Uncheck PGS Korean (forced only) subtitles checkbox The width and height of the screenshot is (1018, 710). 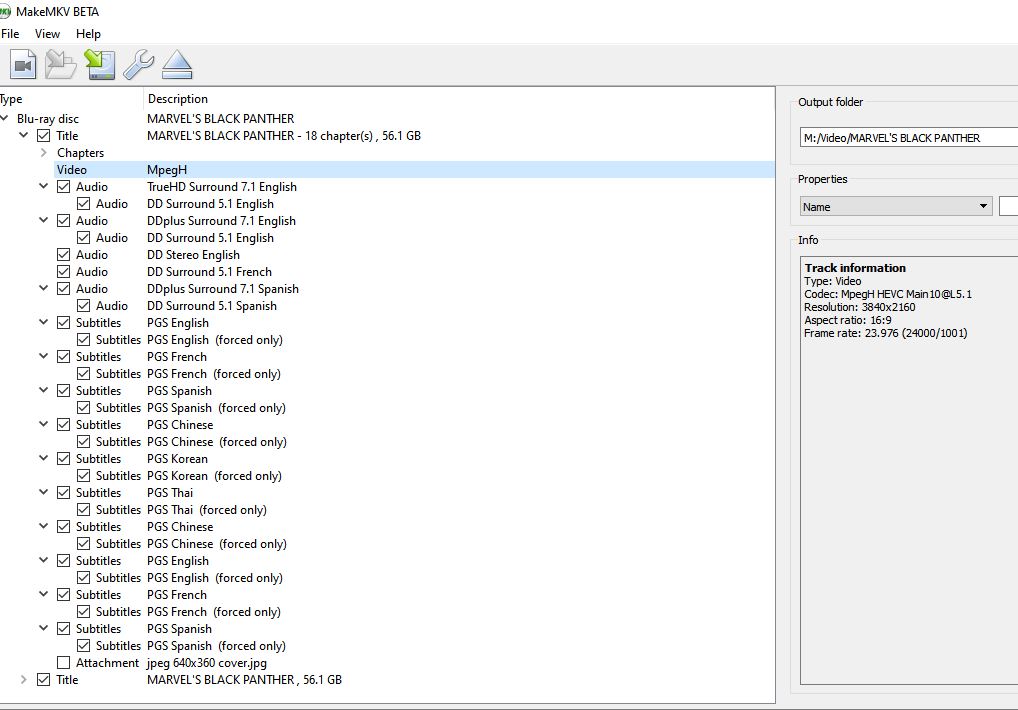coord(84,476)
